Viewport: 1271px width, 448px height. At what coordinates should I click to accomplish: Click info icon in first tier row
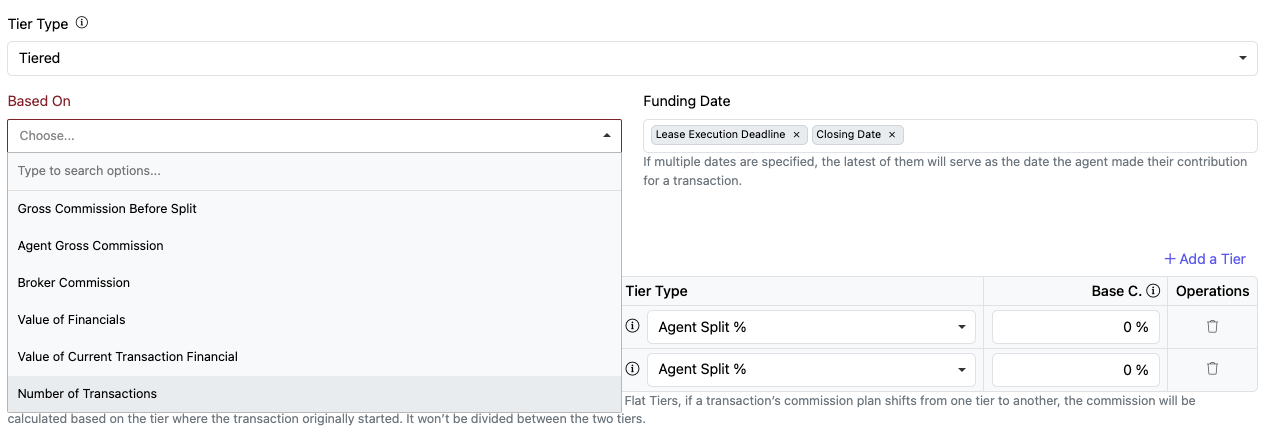tap(632, 327)
